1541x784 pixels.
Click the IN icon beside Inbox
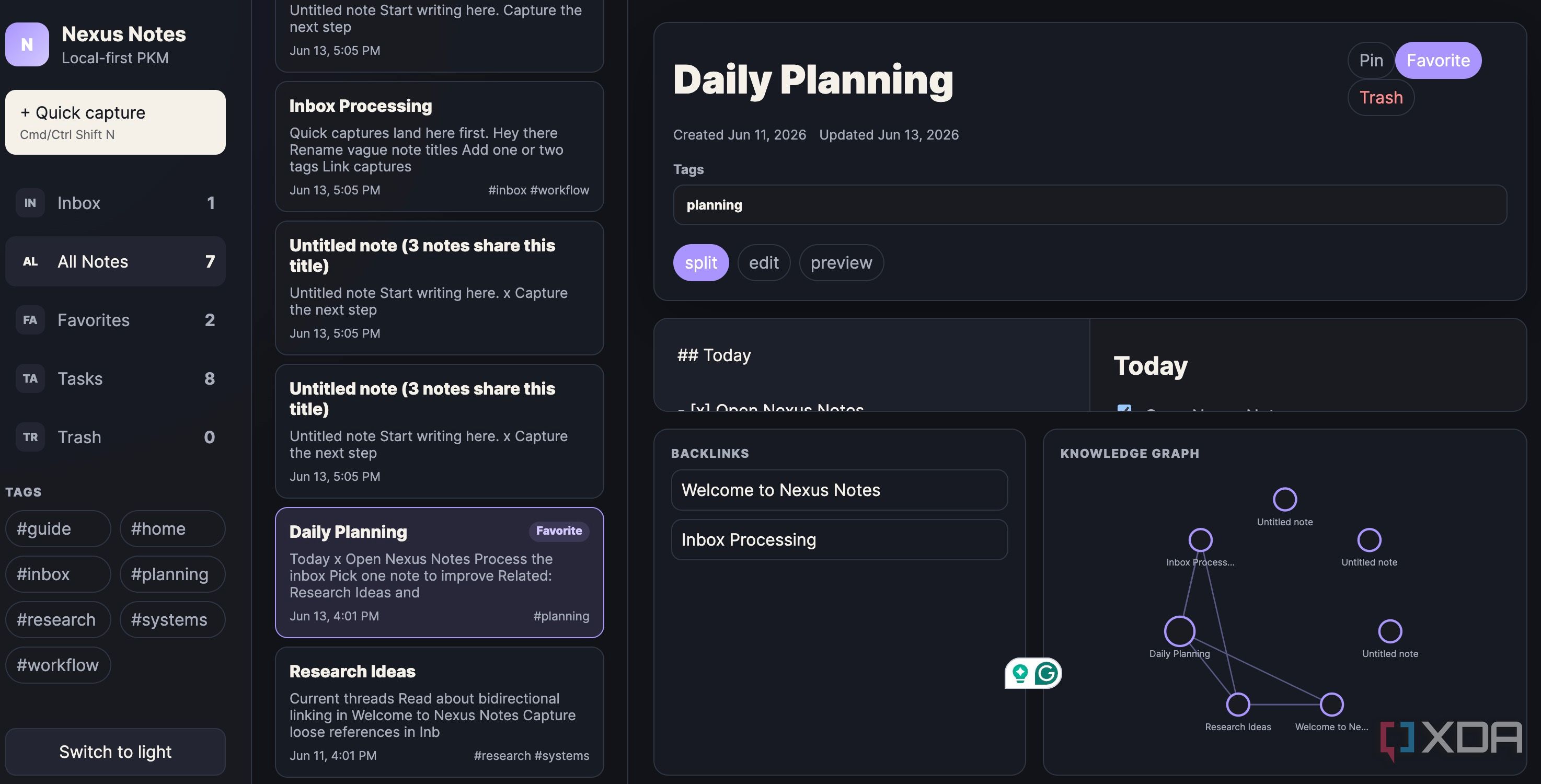point(30,203)
